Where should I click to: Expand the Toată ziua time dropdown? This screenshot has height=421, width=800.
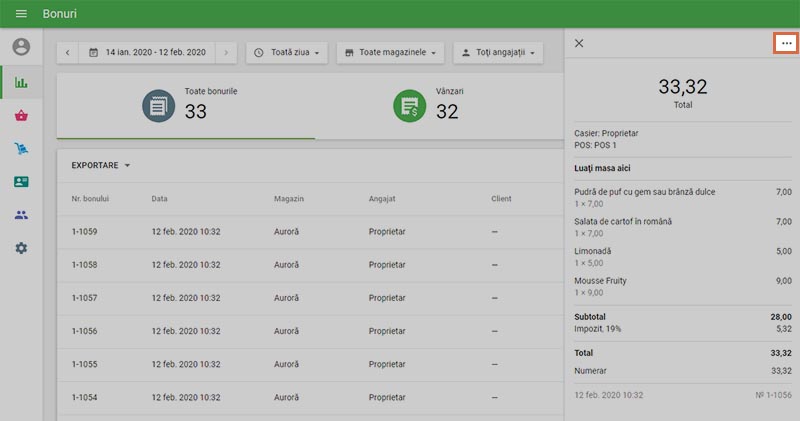coord(287,53)
